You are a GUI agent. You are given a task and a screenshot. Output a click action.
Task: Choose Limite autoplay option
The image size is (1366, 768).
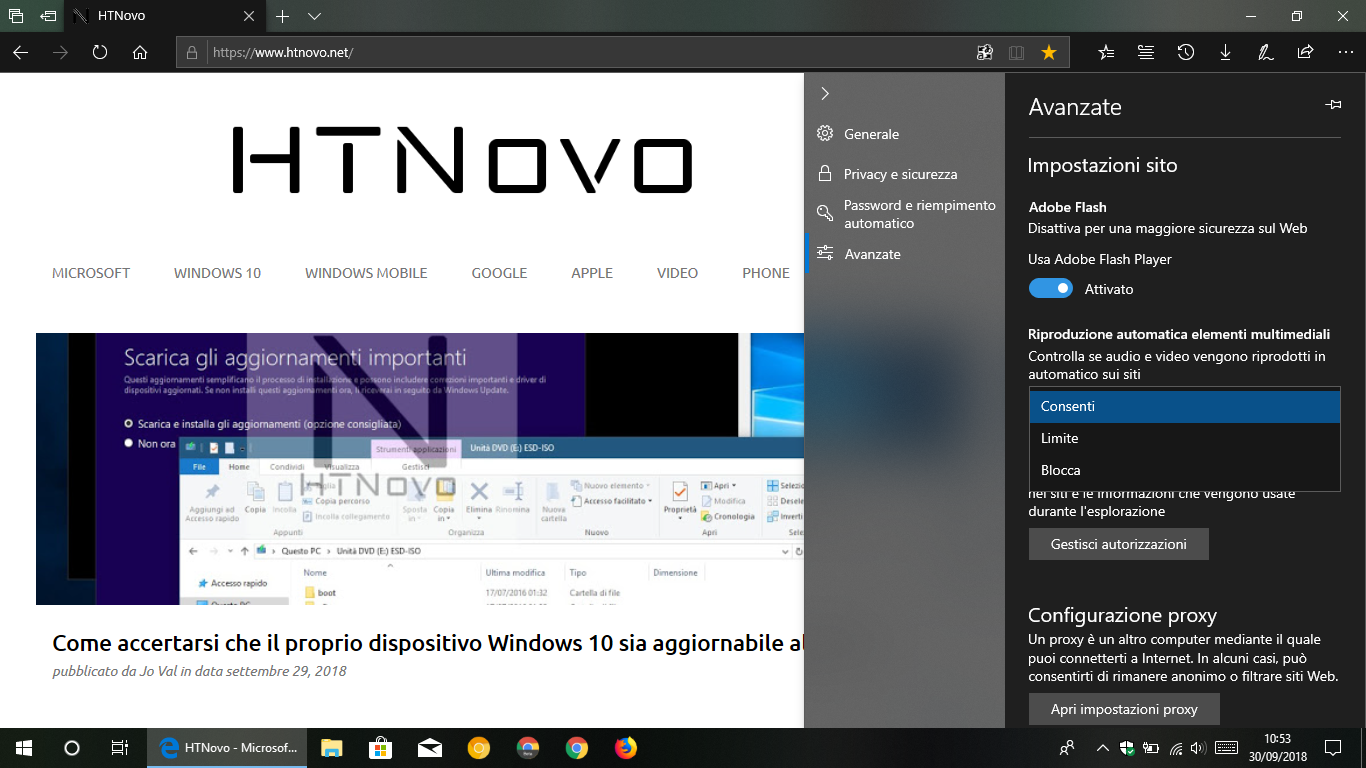1185,439
